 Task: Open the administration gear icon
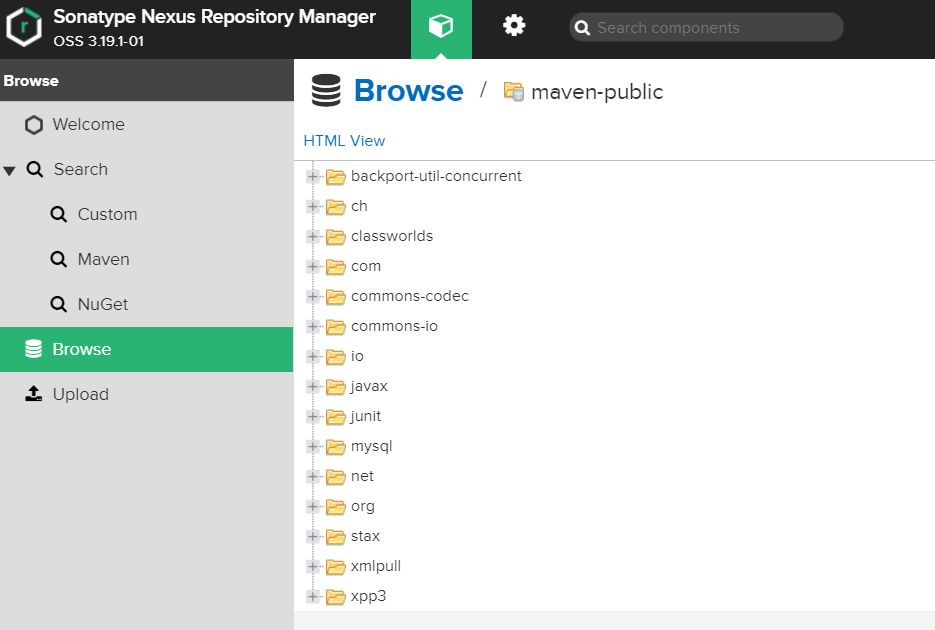tap(514, 26)
